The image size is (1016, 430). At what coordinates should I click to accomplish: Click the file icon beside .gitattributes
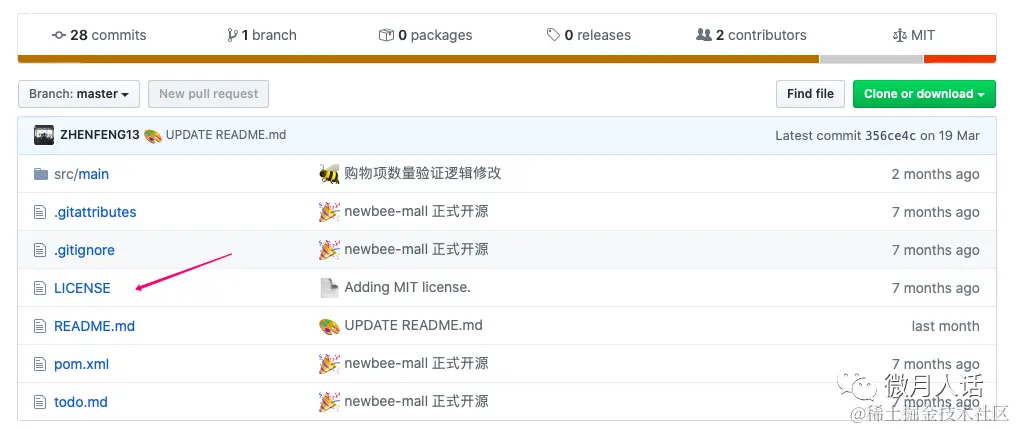pyautogui.click(x=40, y=212)
